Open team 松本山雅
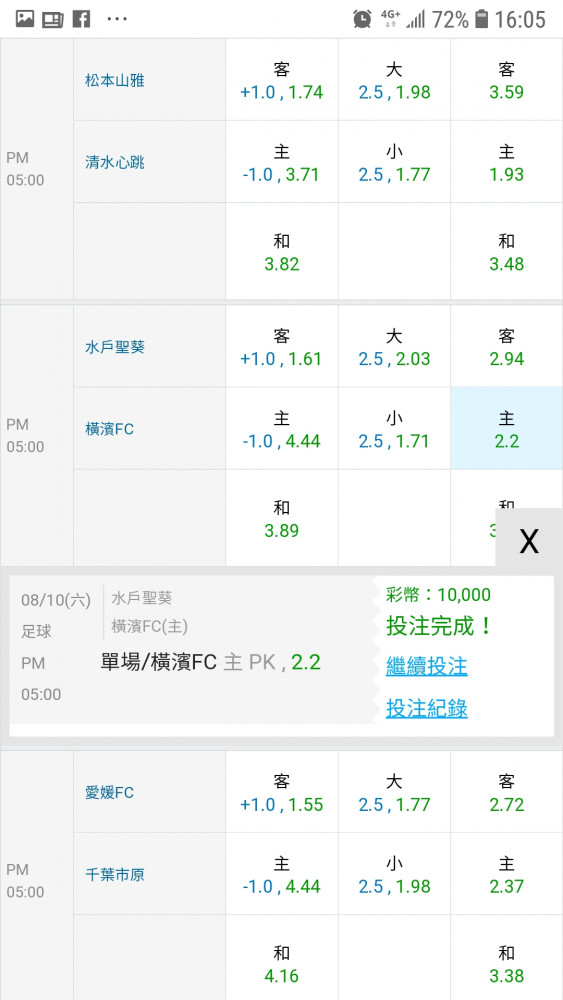 coord(115,80)
